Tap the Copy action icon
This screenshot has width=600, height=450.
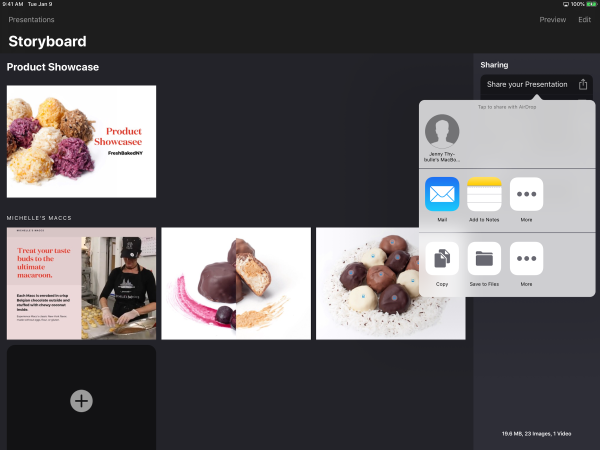442,258
